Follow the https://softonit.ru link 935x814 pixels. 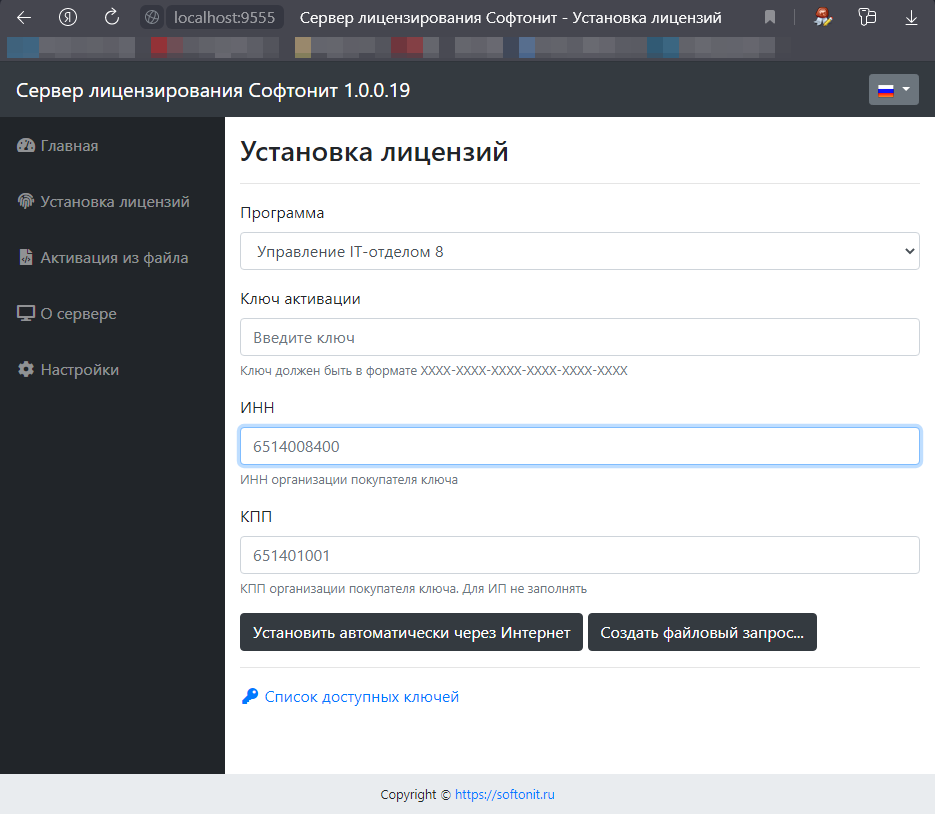[504, 794]
